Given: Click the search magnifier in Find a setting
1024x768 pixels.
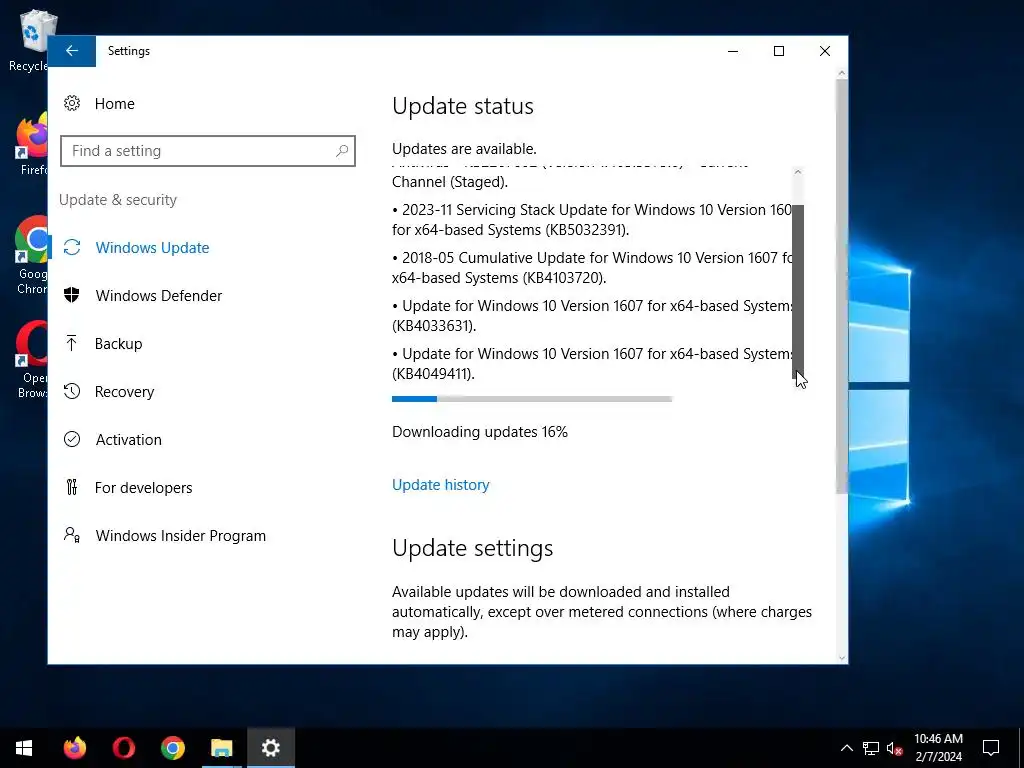Looking at the screenshot, I should coord(342,151).
